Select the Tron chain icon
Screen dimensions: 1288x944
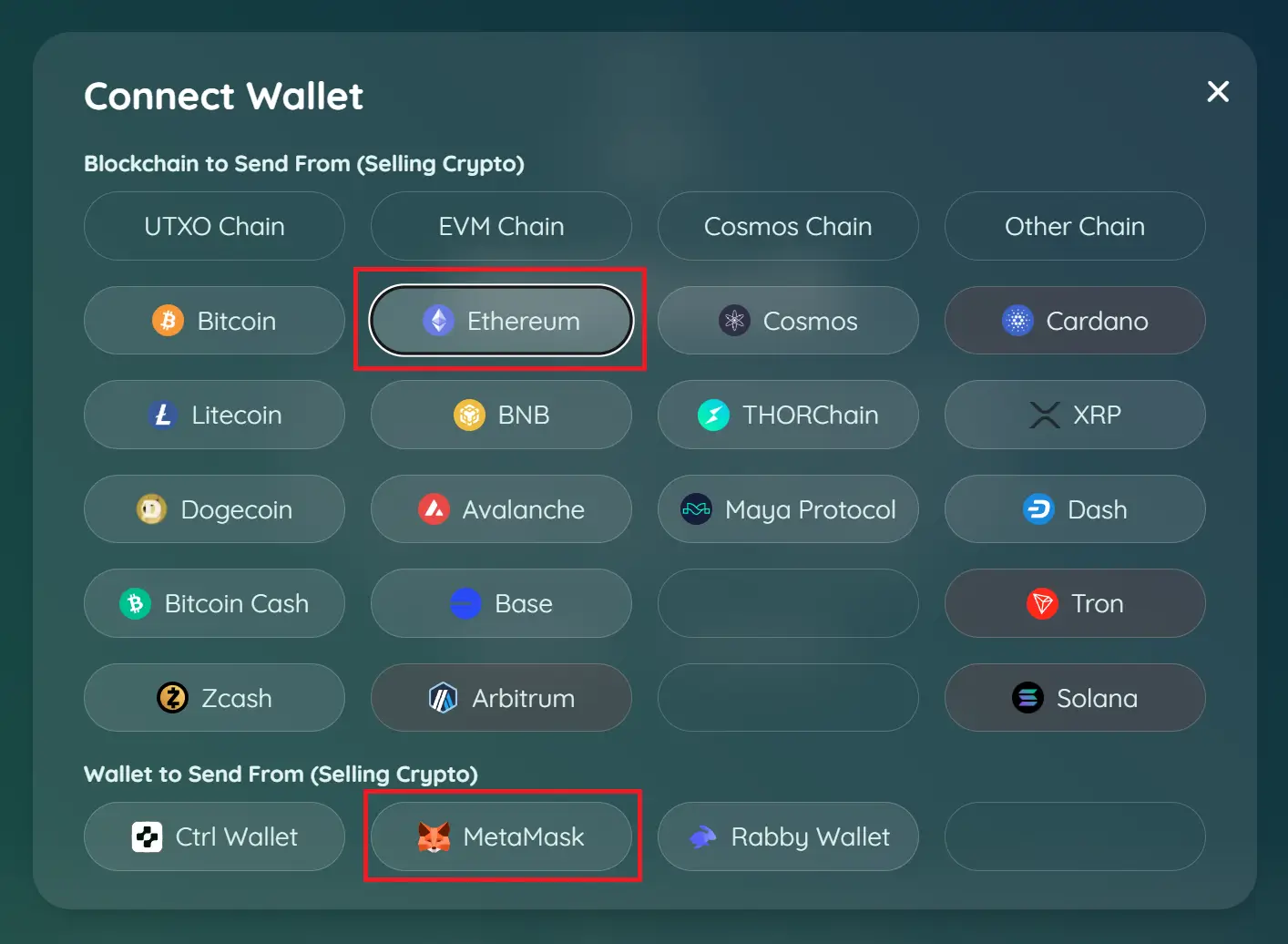pyautogui.click(x=1042, y=603)
